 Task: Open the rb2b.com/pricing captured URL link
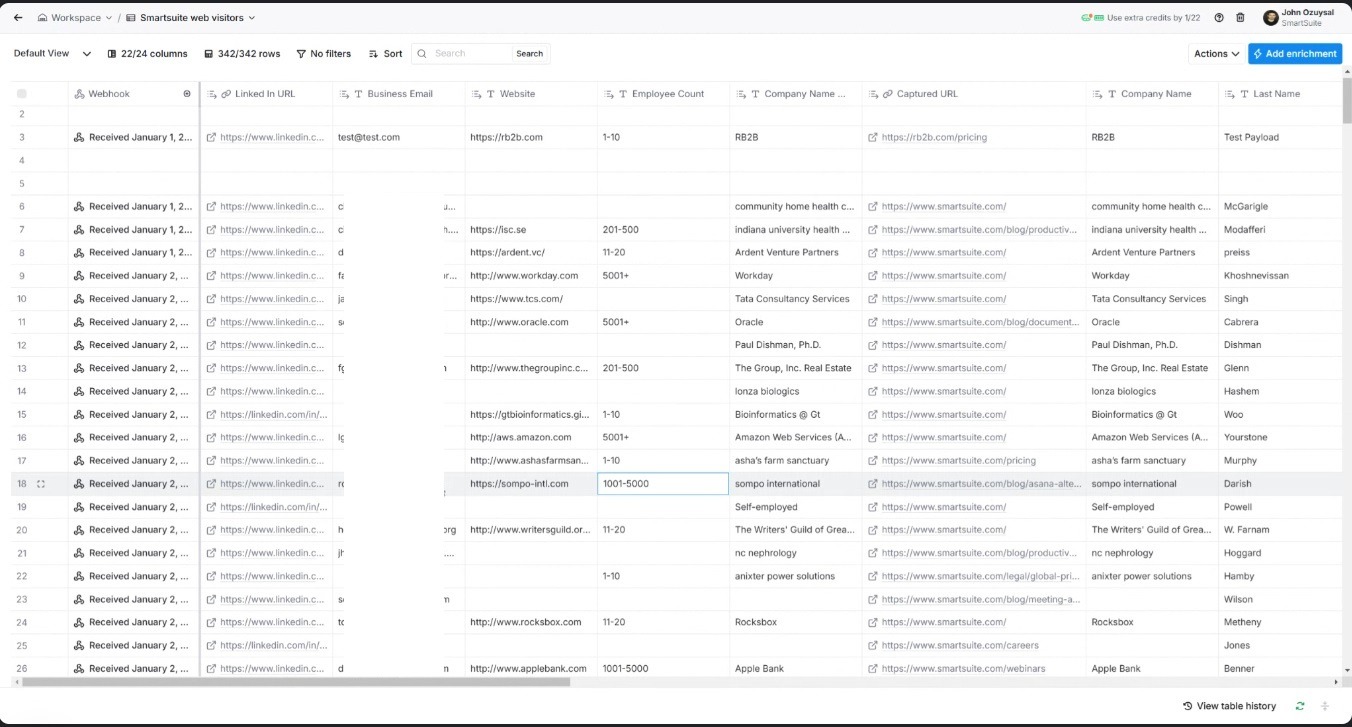934,137
